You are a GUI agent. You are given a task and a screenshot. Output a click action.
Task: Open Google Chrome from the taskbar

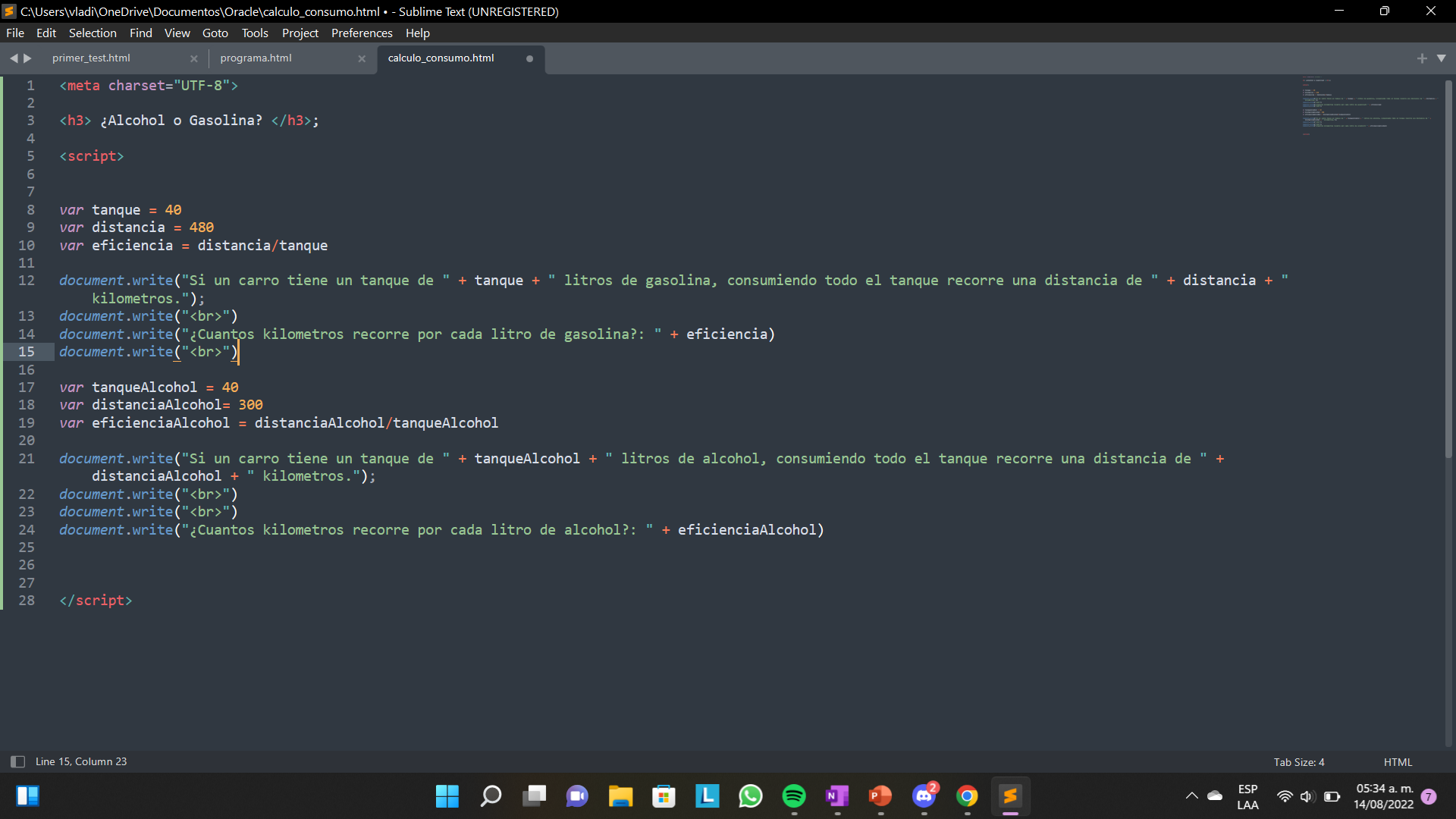pos(967,796)
